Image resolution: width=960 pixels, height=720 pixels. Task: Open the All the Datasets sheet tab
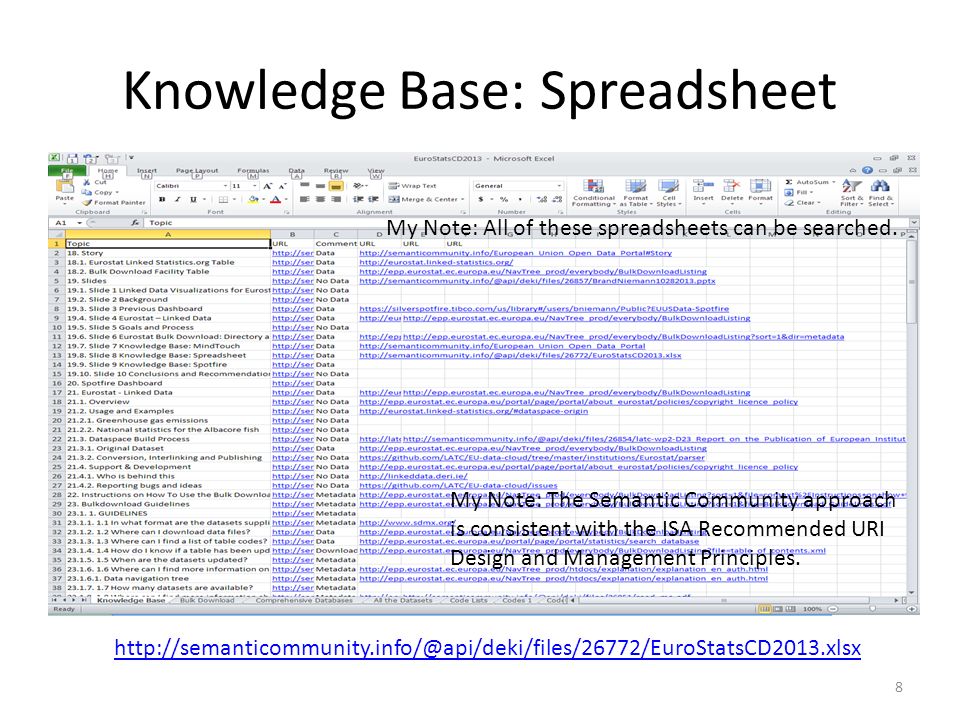tap(402, 601)
